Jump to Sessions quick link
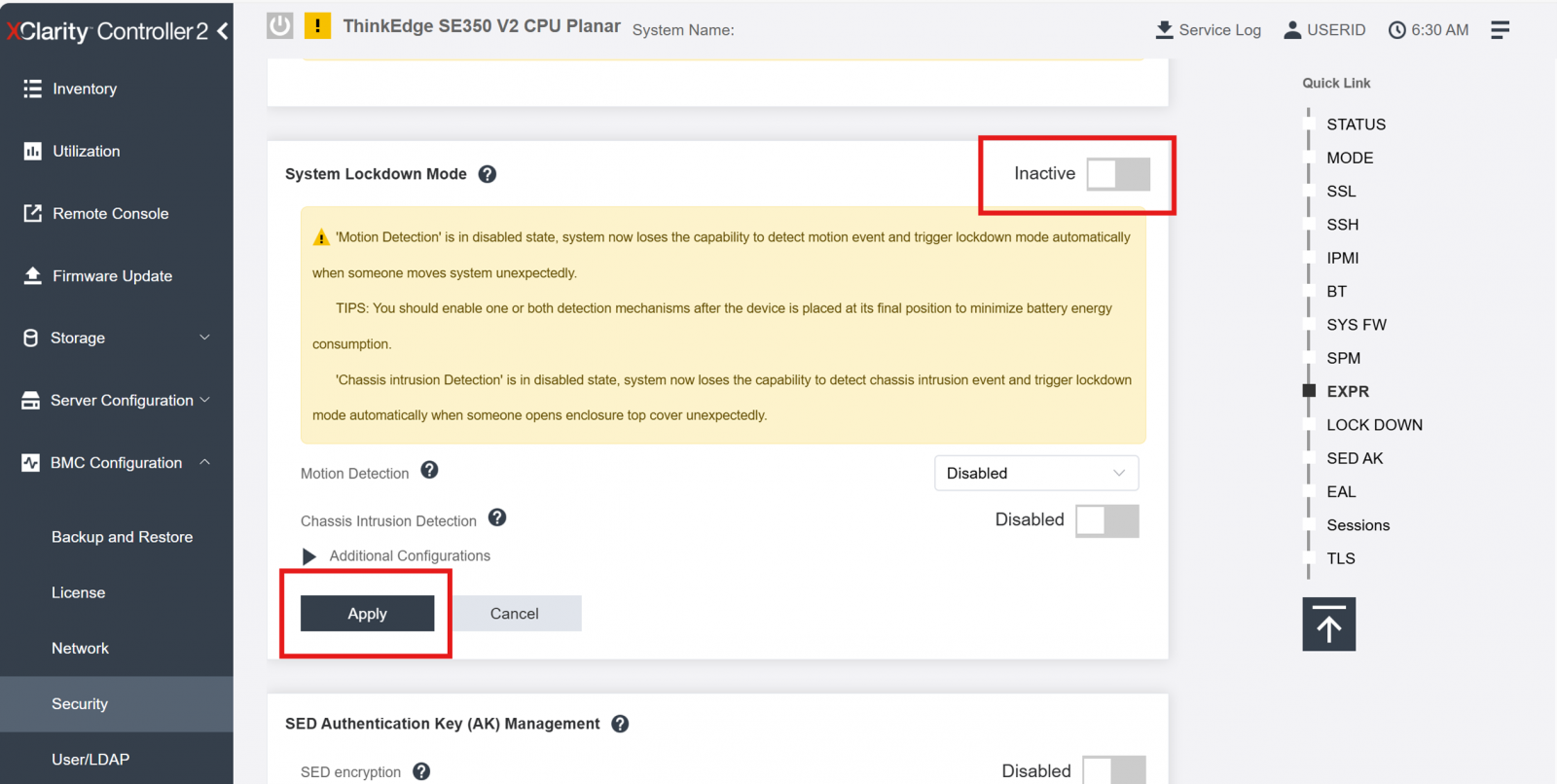Image resolution: width=1557 pixels, height=784 pixels. [x=1358, y=525]
